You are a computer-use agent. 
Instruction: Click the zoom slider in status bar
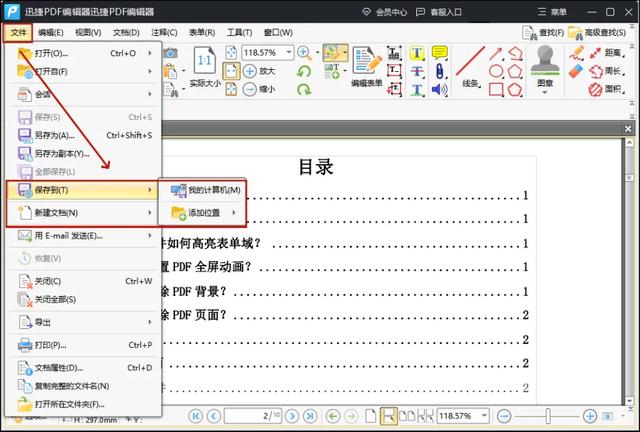547,415
